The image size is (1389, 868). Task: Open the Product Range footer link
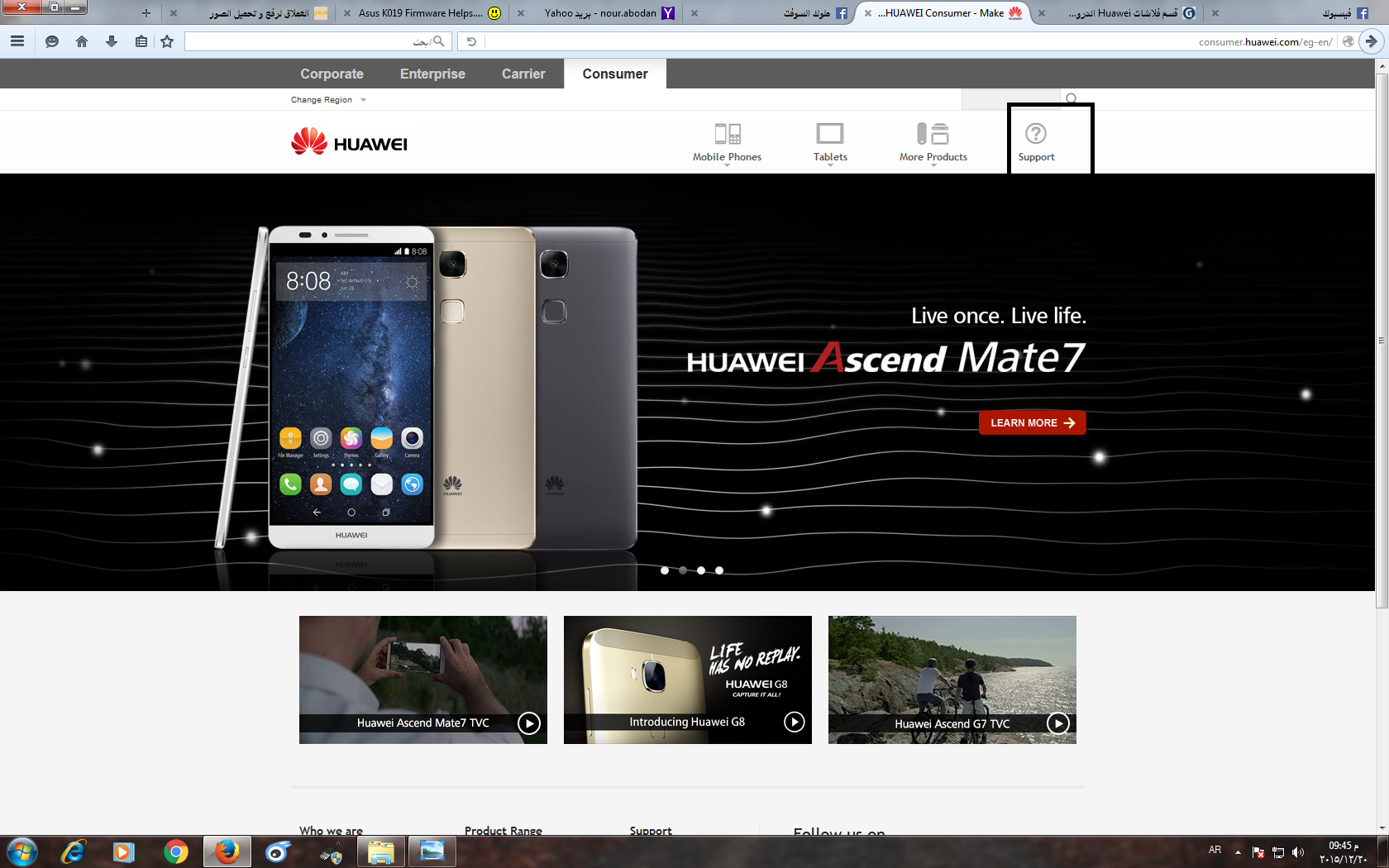click(x=504, y=830)
